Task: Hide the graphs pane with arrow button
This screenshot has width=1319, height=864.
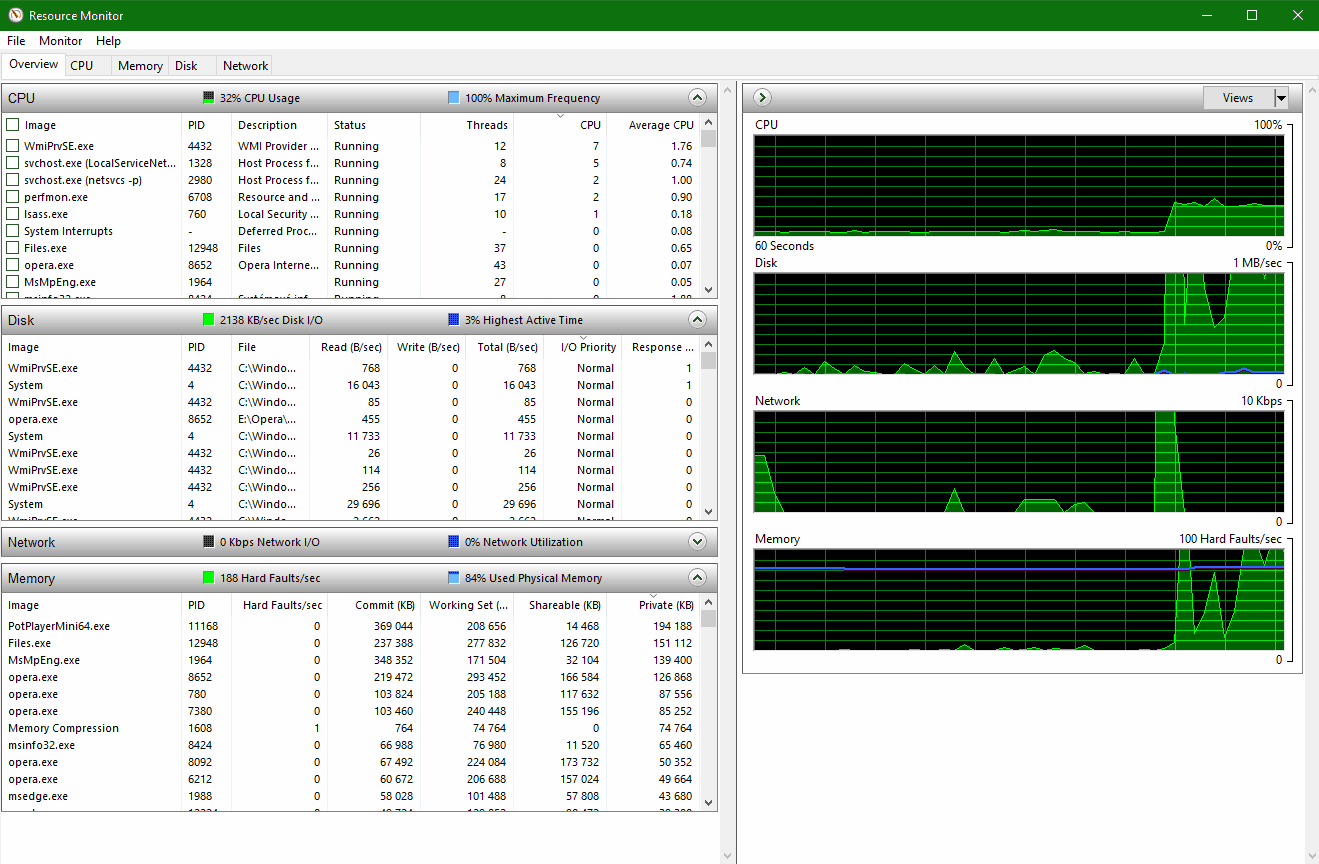Action: click(x=762, y=98)
